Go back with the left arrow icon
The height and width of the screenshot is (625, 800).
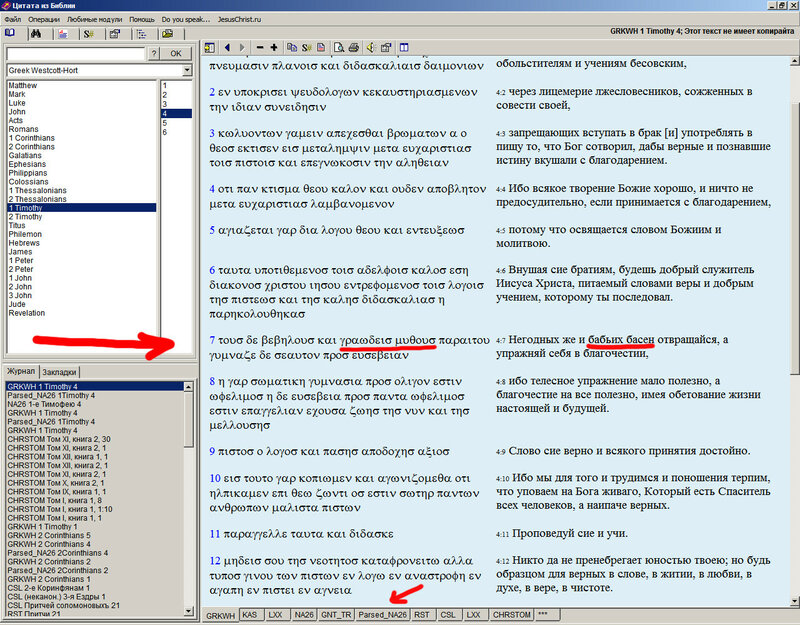tap(227, 47)
